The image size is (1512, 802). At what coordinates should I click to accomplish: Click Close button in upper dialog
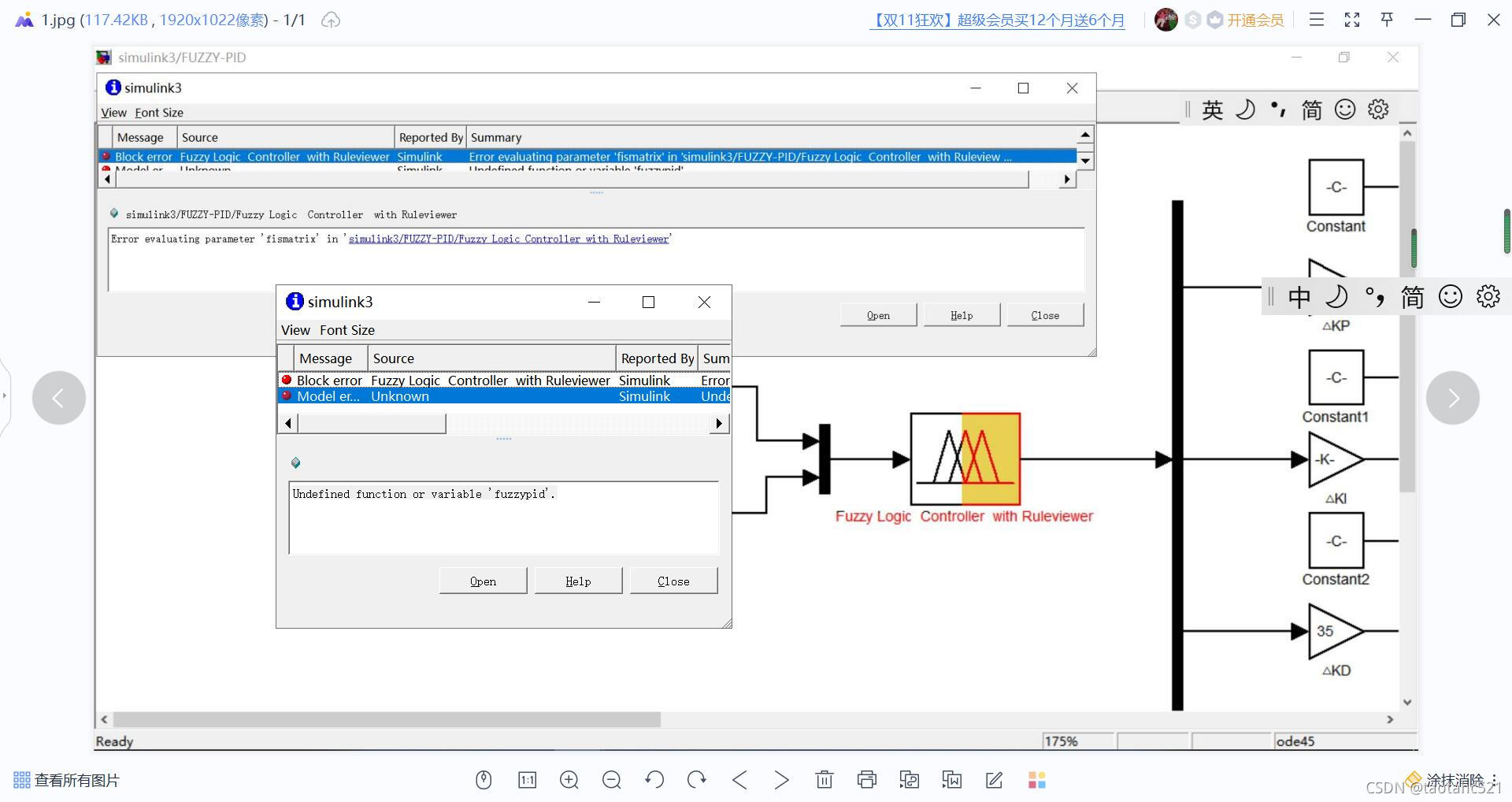(1045, 315)
